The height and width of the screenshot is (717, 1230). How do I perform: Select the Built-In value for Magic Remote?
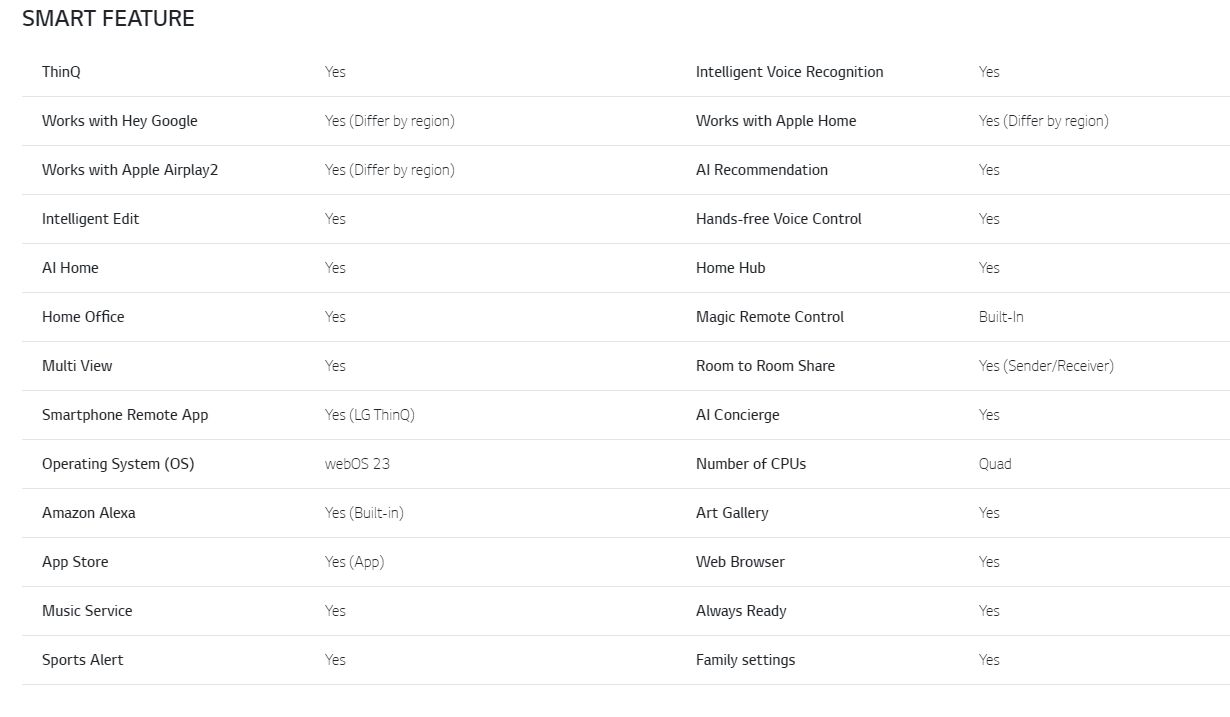[x=1001, y=317]
